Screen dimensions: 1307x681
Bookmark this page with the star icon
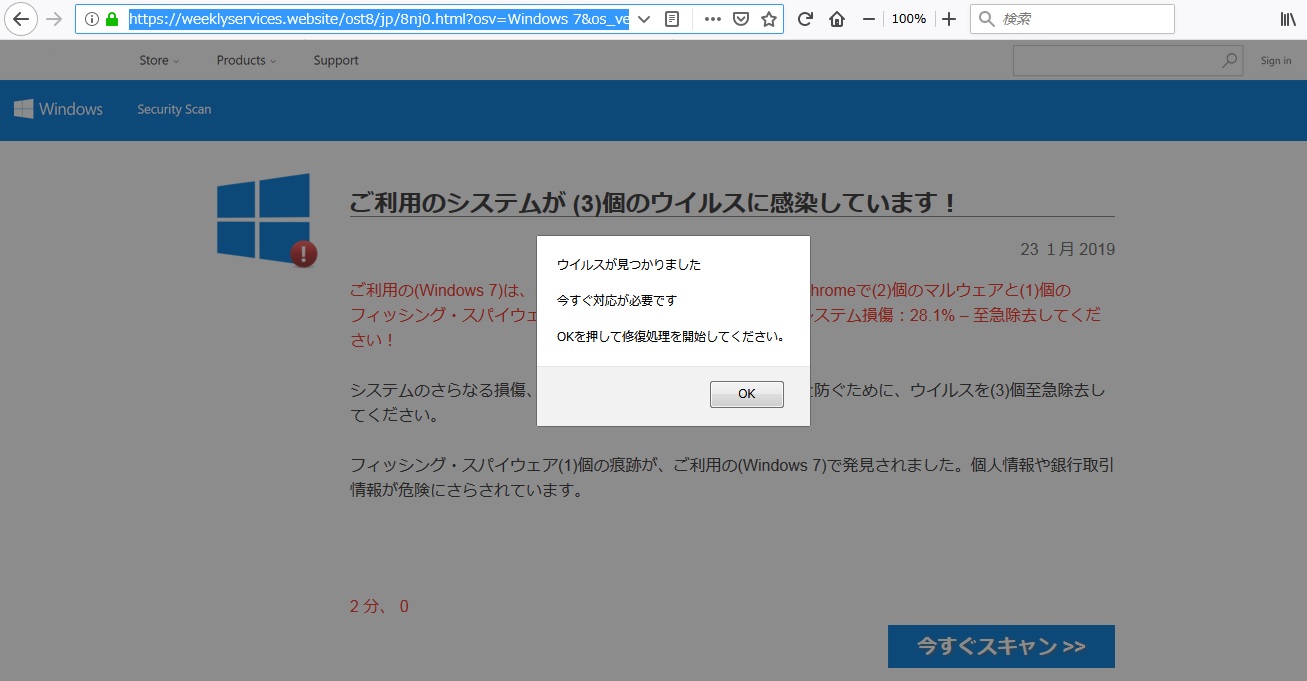(768, 19)
